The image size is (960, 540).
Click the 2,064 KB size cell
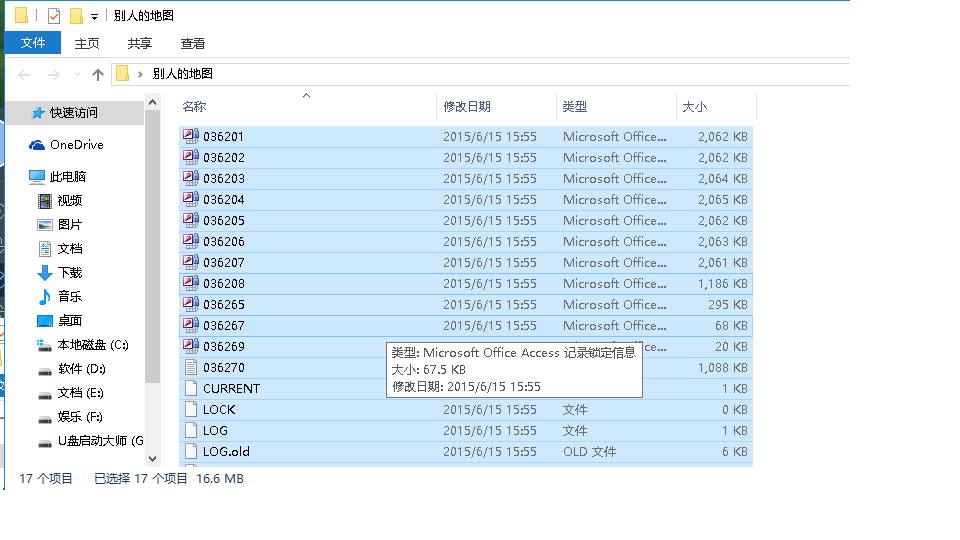click(722, 179)
